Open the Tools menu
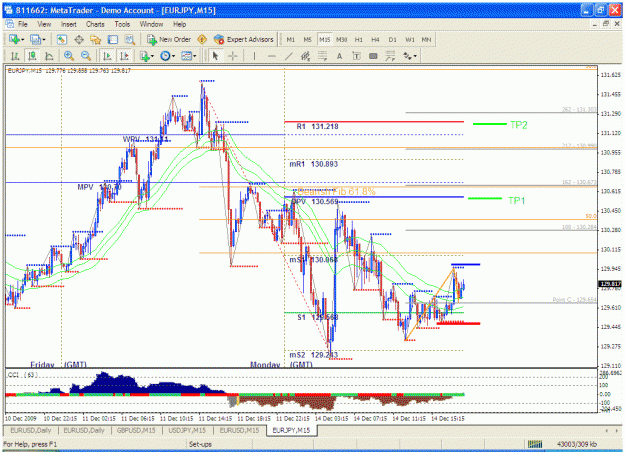 tap(122, 24)
